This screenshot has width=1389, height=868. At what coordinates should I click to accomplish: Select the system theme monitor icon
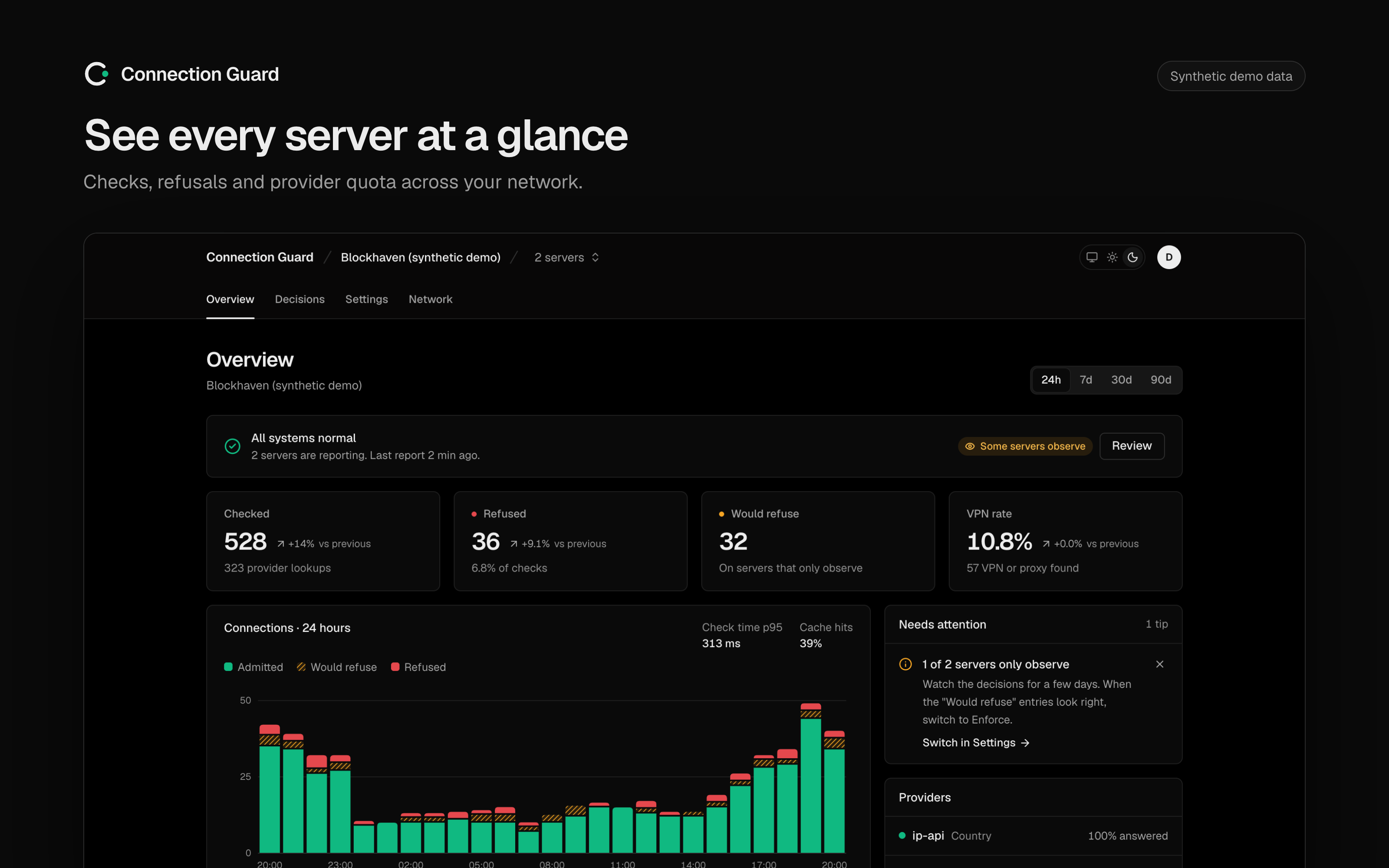pyautogui.click(x=1092, y=257)
